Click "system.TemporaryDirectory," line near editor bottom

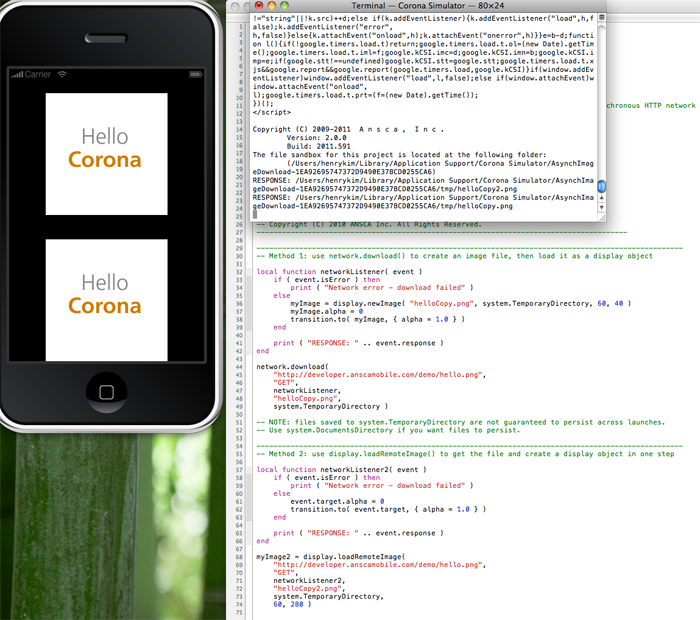click(x=329, y=596)
